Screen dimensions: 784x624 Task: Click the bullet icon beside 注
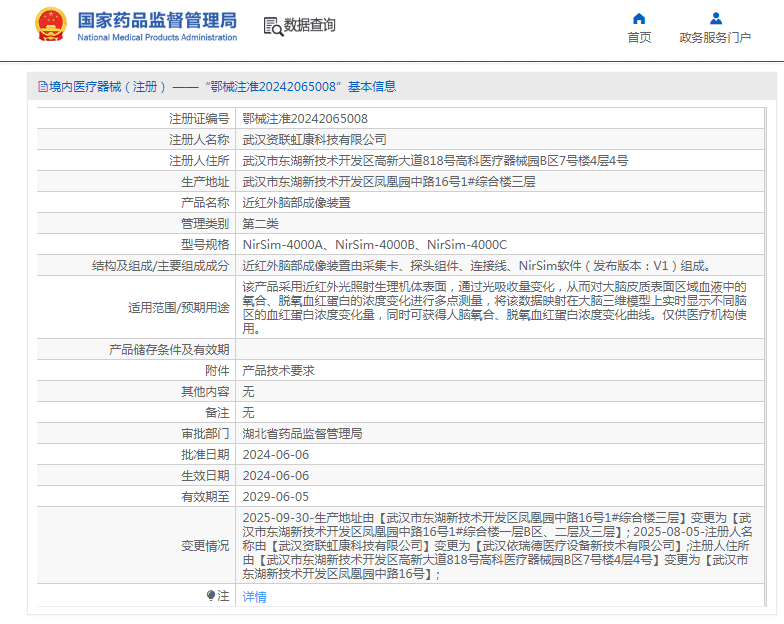211,596
